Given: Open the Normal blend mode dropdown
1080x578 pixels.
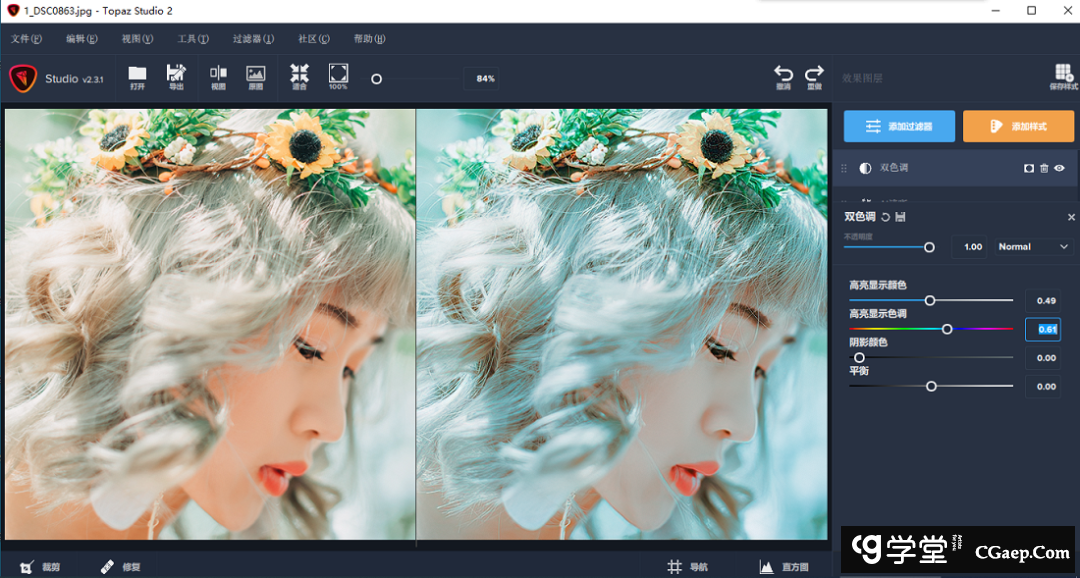Looking at the screenshot, I should click(x=1033, y=246).
